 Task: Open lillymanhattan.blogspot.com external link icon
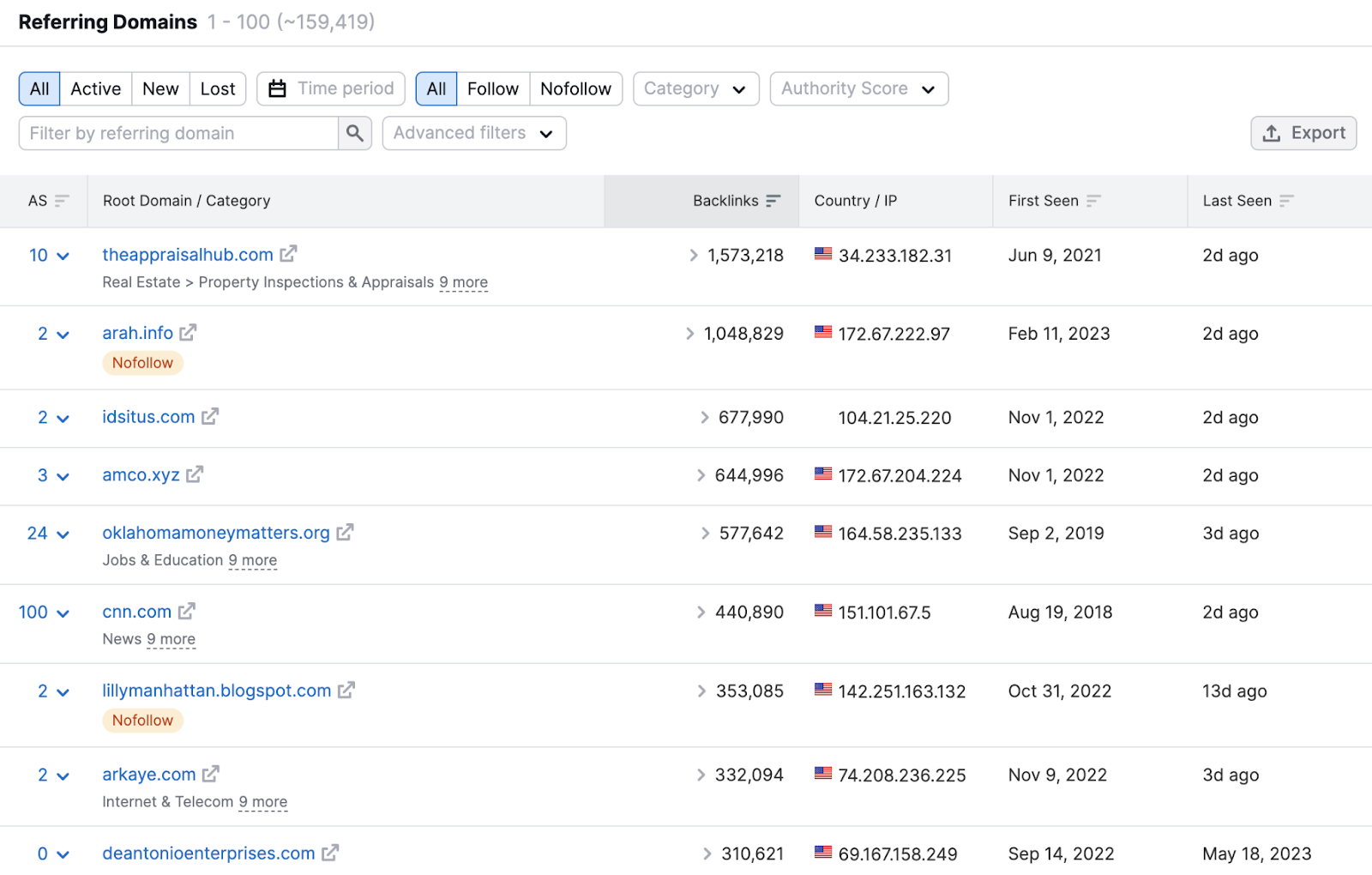coord(346,690)
